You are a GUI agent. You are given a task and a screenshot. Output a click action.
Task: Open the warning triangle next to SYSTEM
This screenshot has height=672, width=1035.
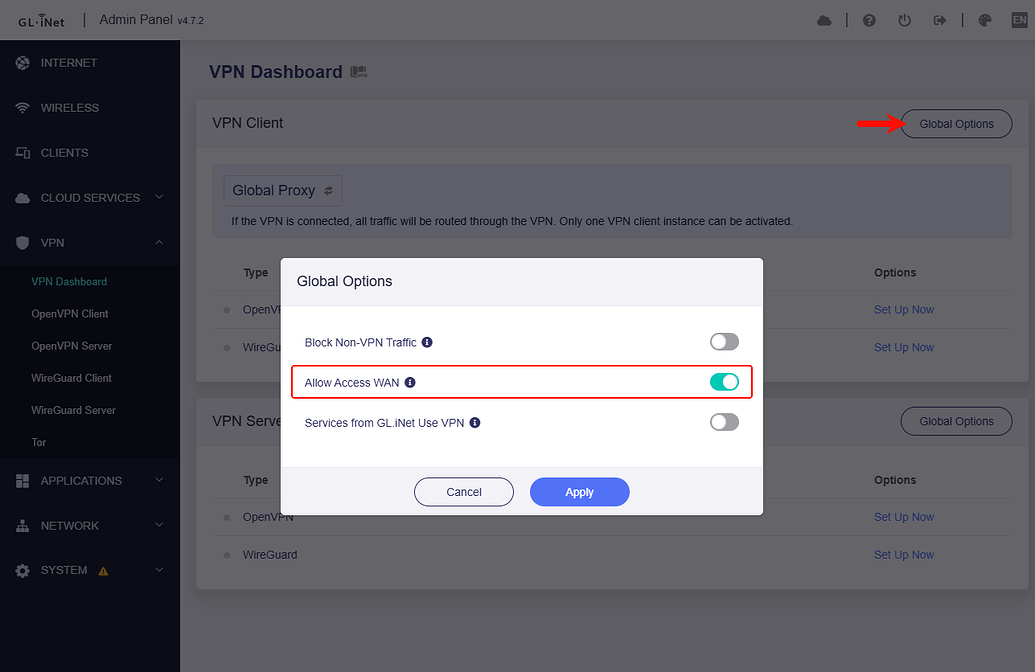(101, 570)
